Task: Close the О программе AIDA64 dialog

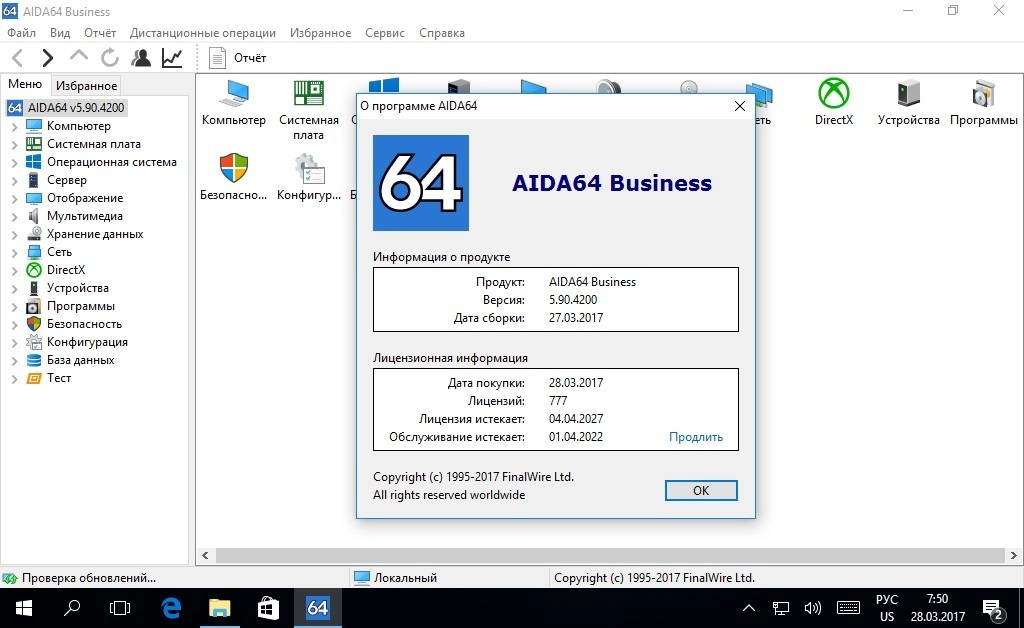Action: click(739, 106)
